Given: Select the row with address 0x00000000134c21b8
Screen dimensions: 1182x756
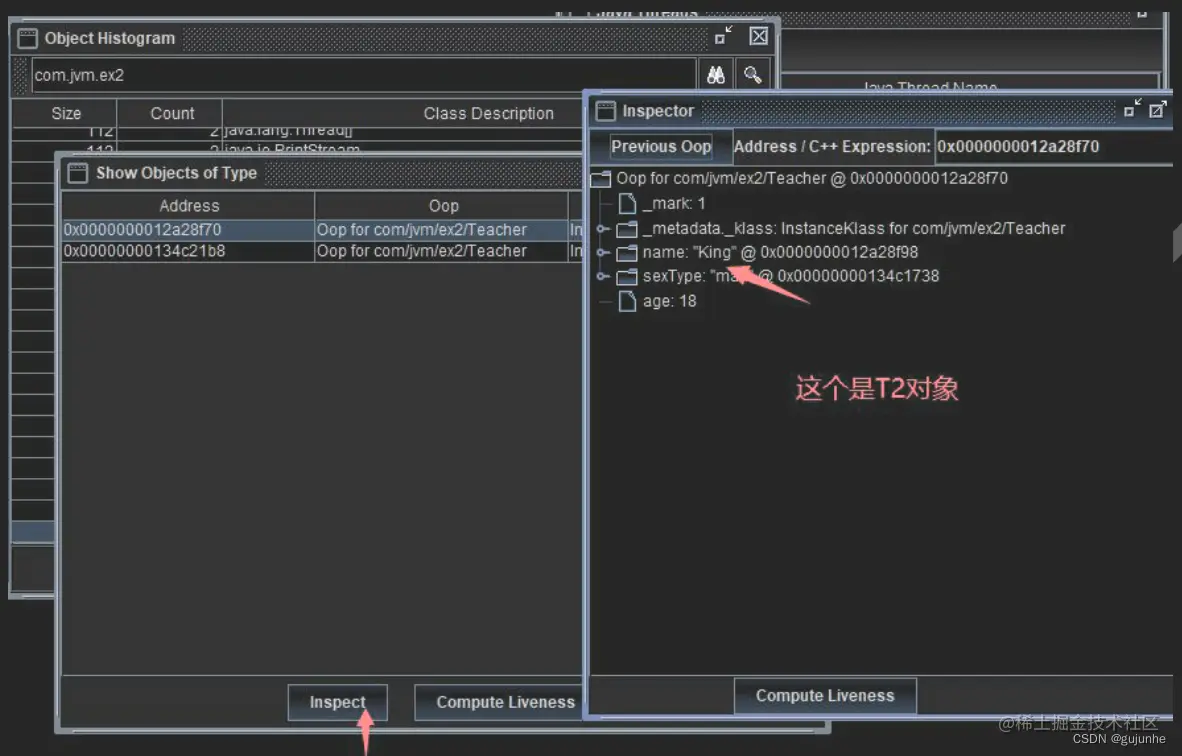Looking at the screenshot, I should tap(323, 251).
